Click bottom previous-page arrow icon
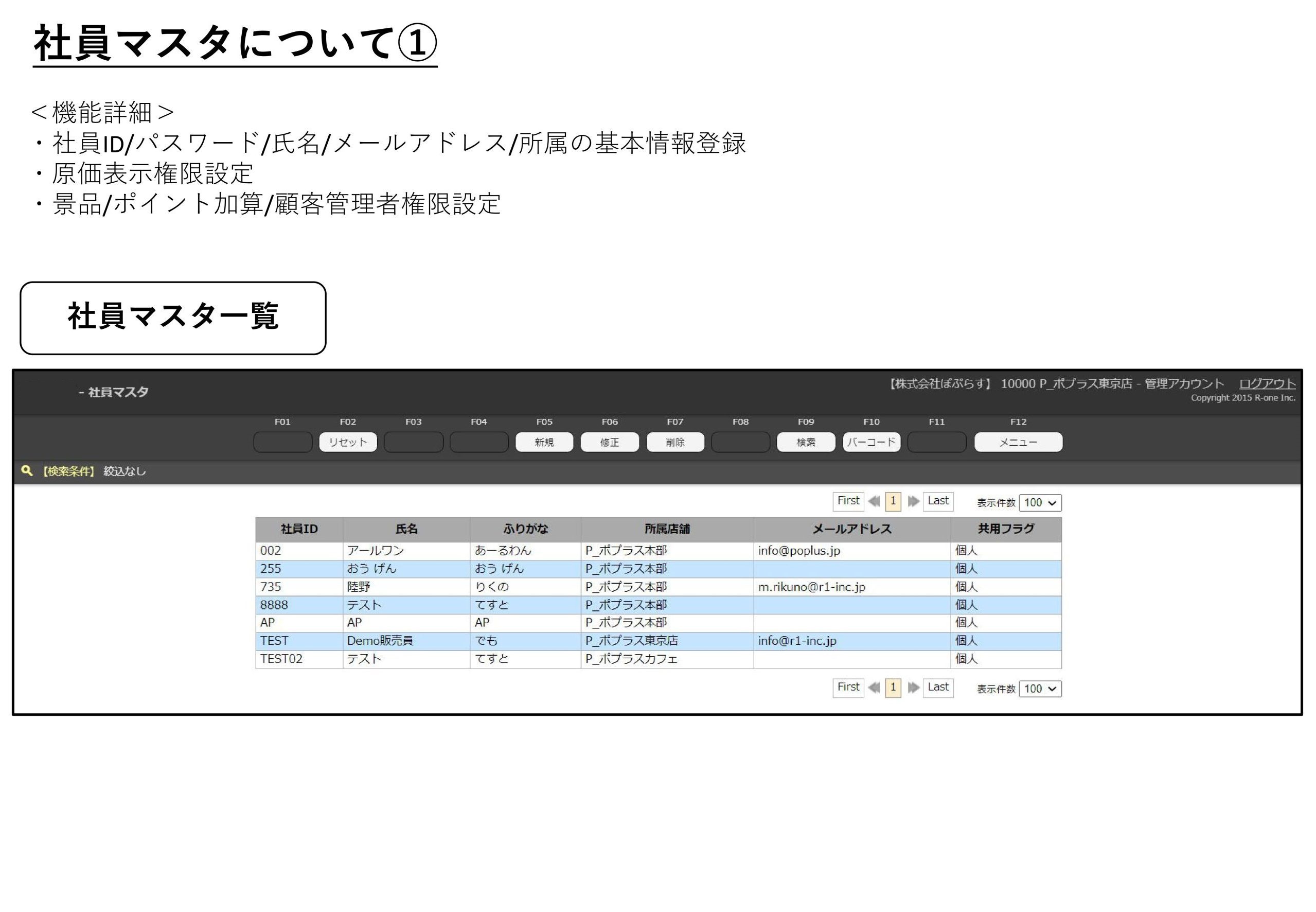 click(x=874, y=688)
